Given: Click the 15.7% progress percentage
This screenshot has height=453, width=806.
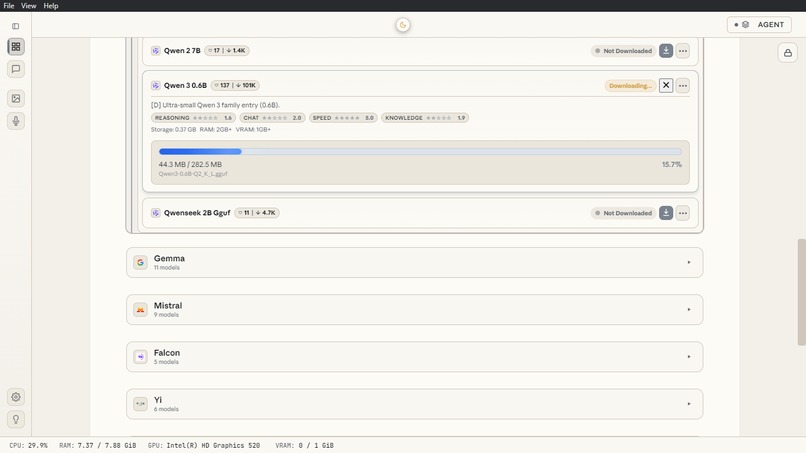Looking at the screenshot, I should pos(671,165).
